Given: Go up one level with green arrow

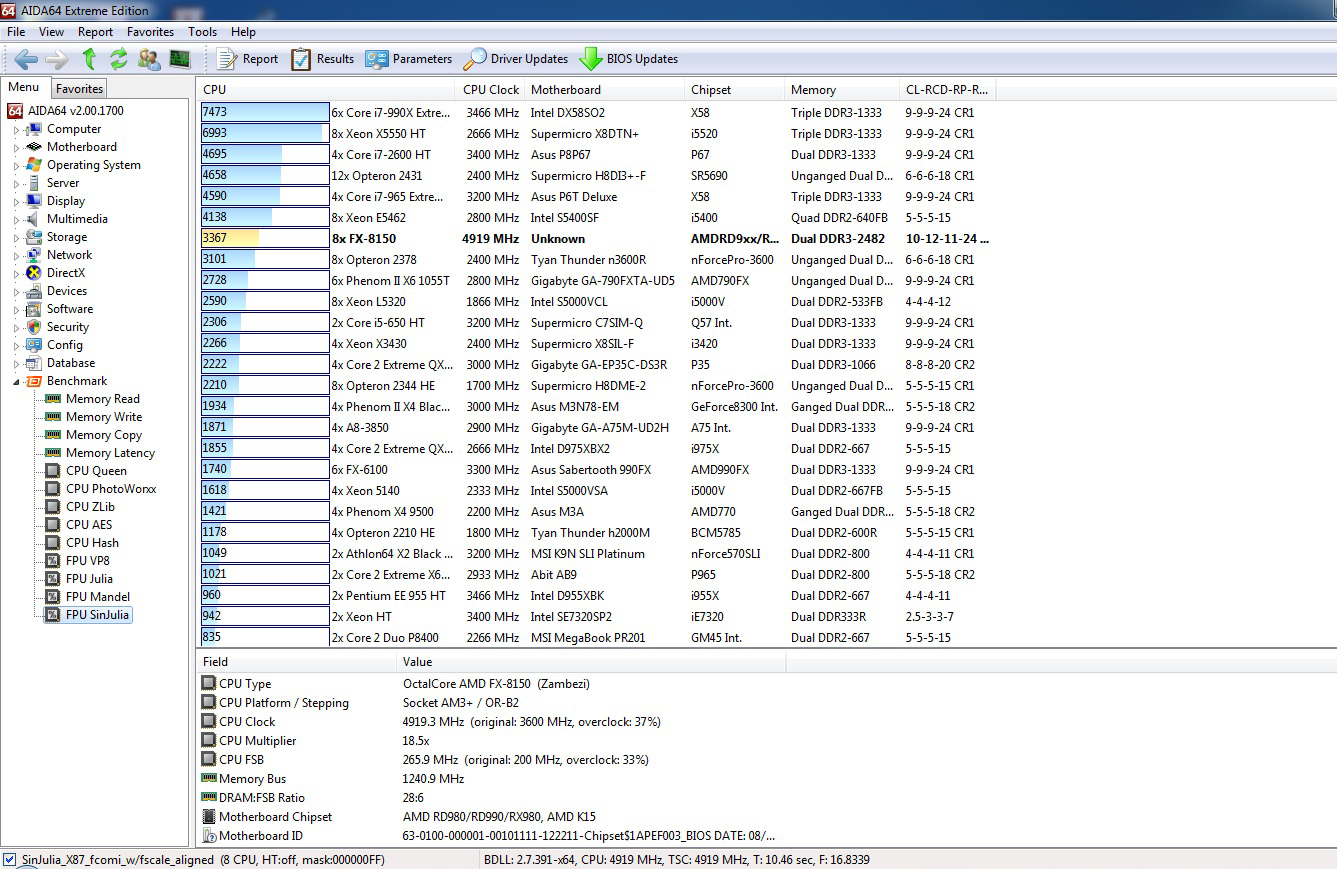Looking at the screenshot, I should pos(89,59).
